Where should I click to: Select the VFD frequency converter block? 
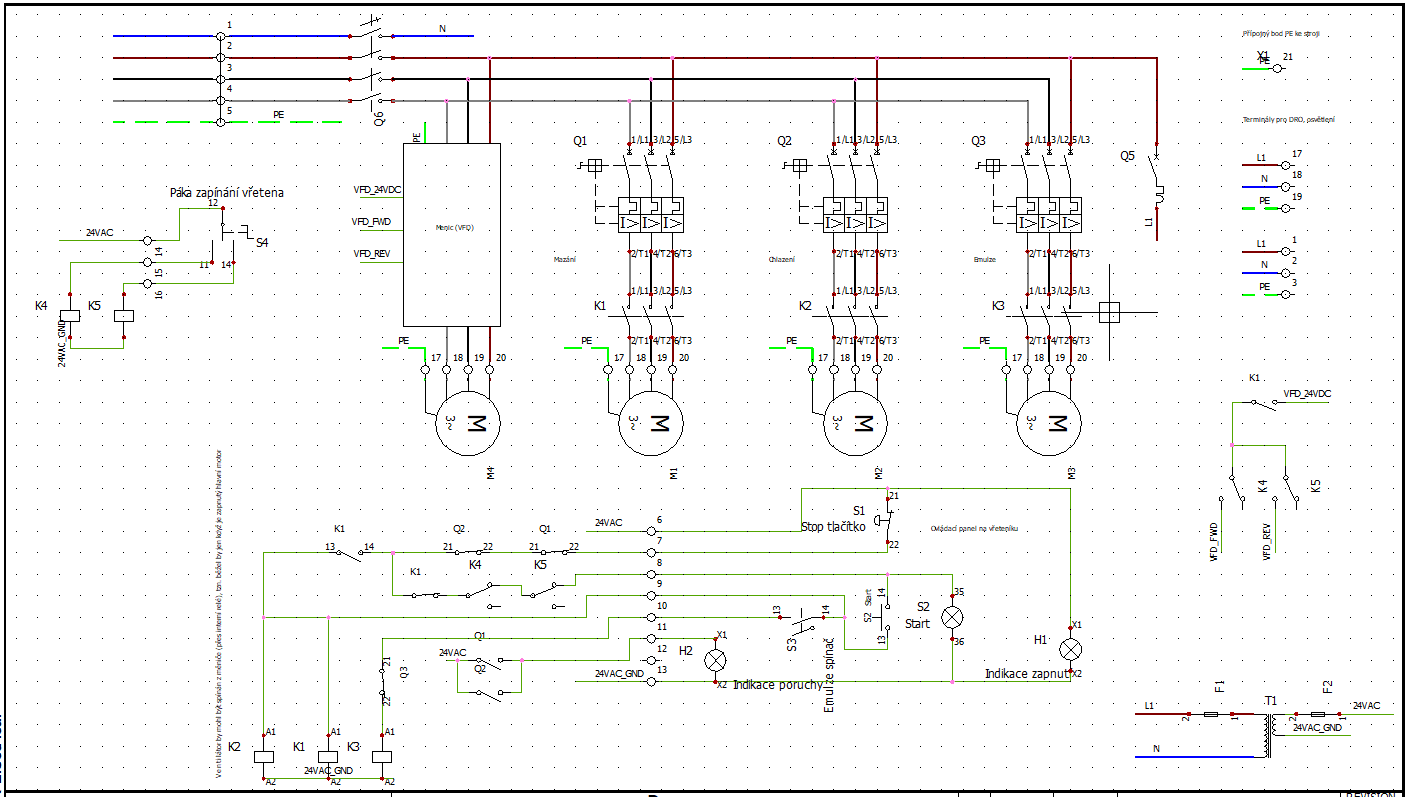(451, 234)
